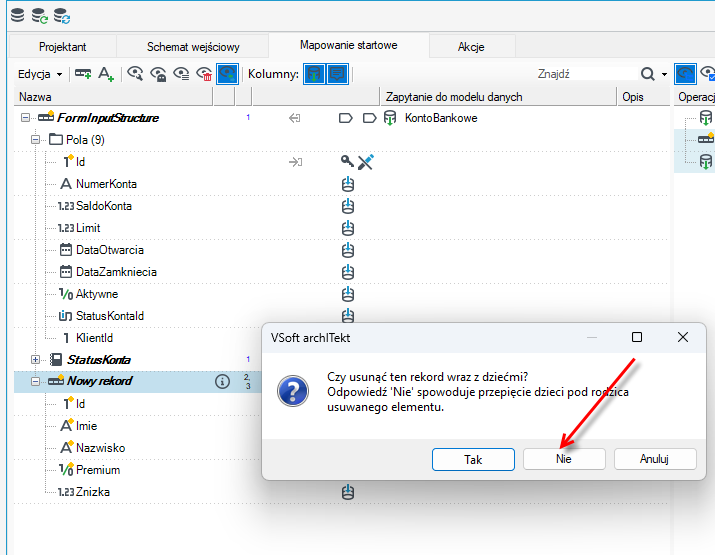
Task: Click the eye with wrench icon
Action: coord(135,73)
